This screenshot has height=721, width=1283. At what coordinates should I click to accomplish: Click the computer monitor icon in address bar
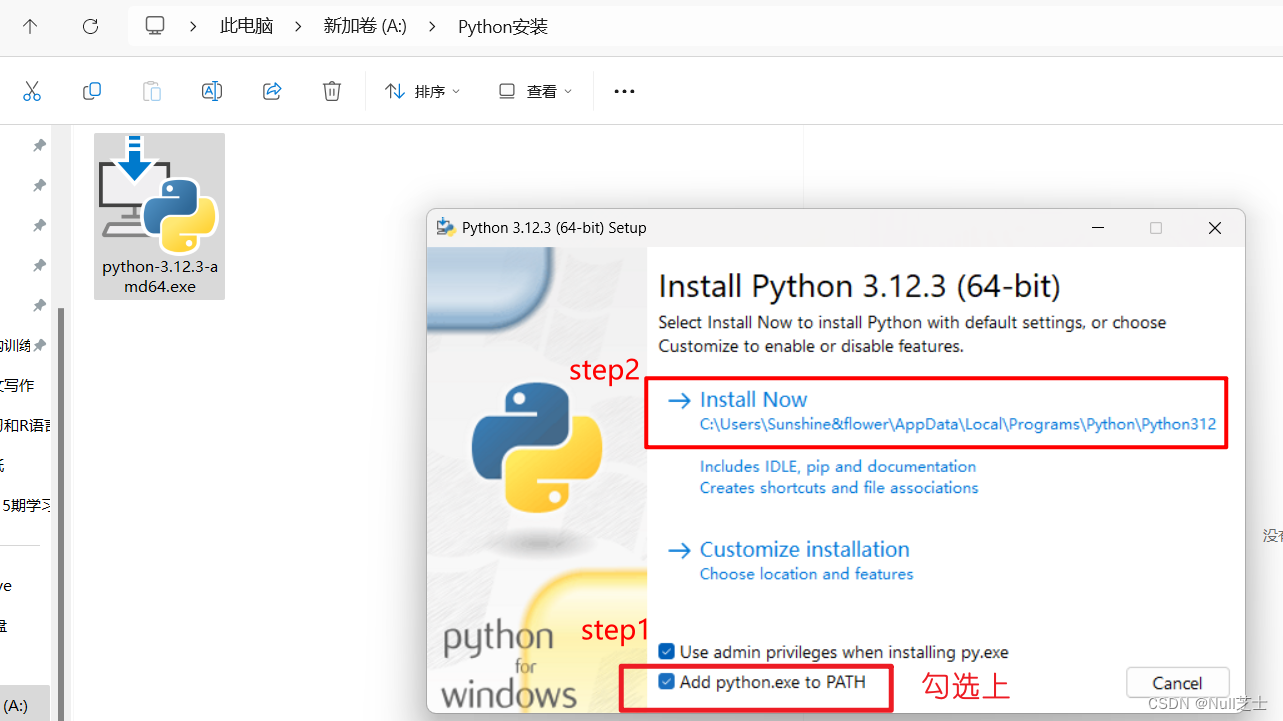pos(154,26)
